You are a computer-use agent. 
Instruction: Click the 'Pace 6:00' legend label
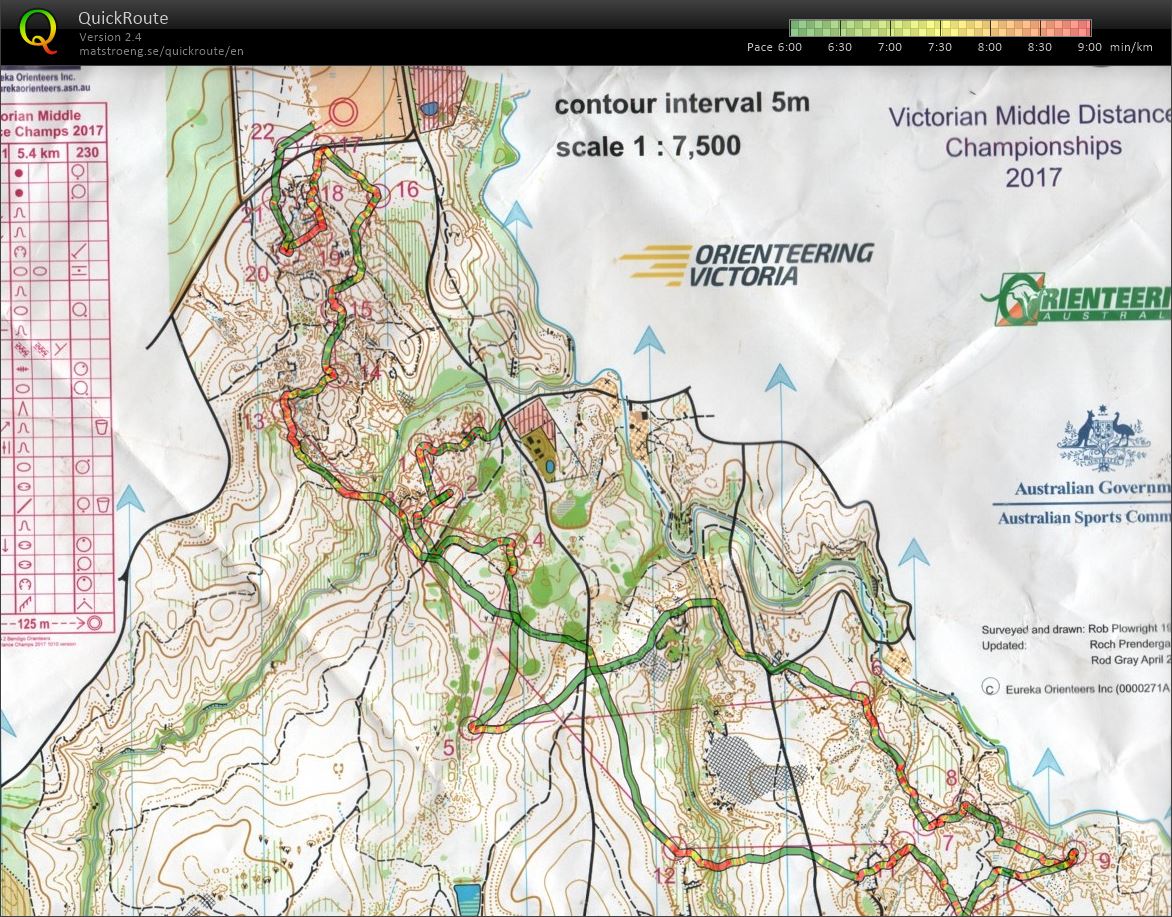774,47
